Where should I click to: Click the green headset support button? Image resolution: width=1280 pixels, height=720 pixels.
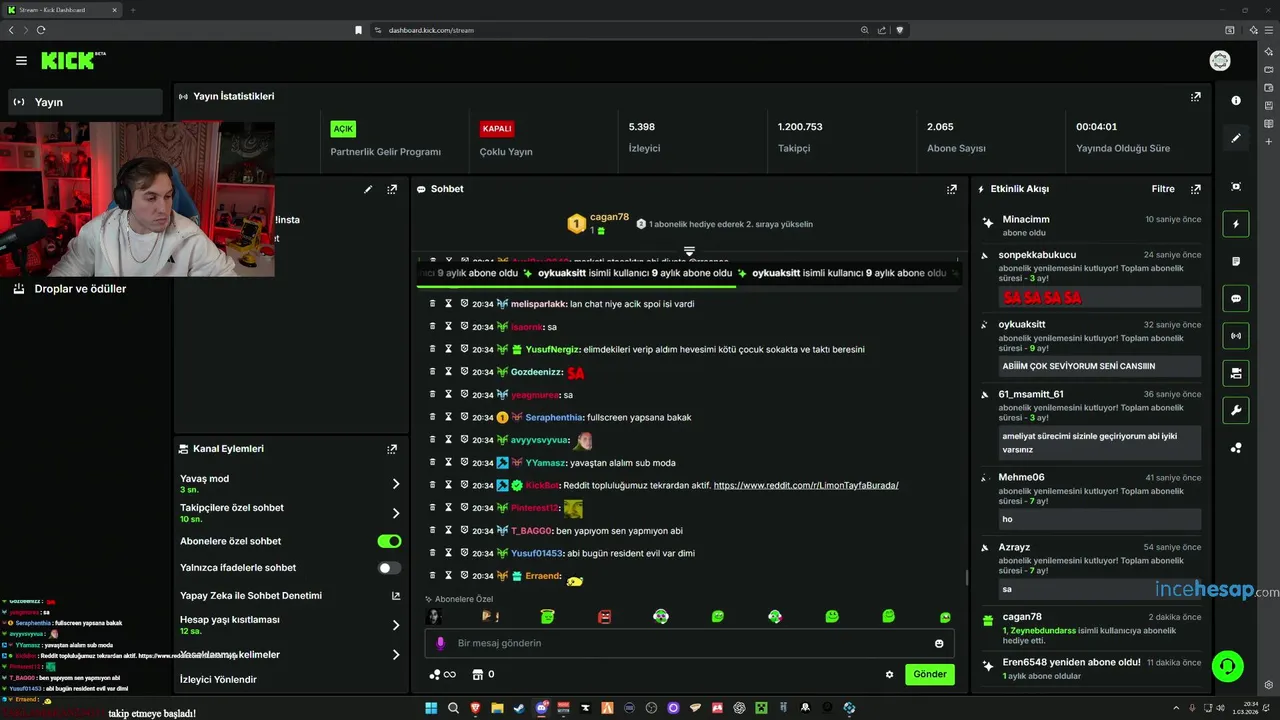coord(1227,665)
